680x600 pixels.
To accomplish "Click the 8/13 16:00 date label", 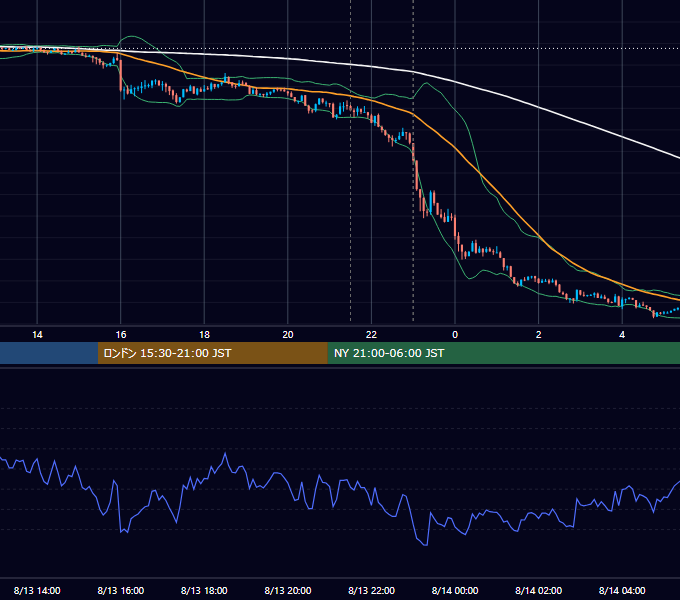I will (121, 590).
